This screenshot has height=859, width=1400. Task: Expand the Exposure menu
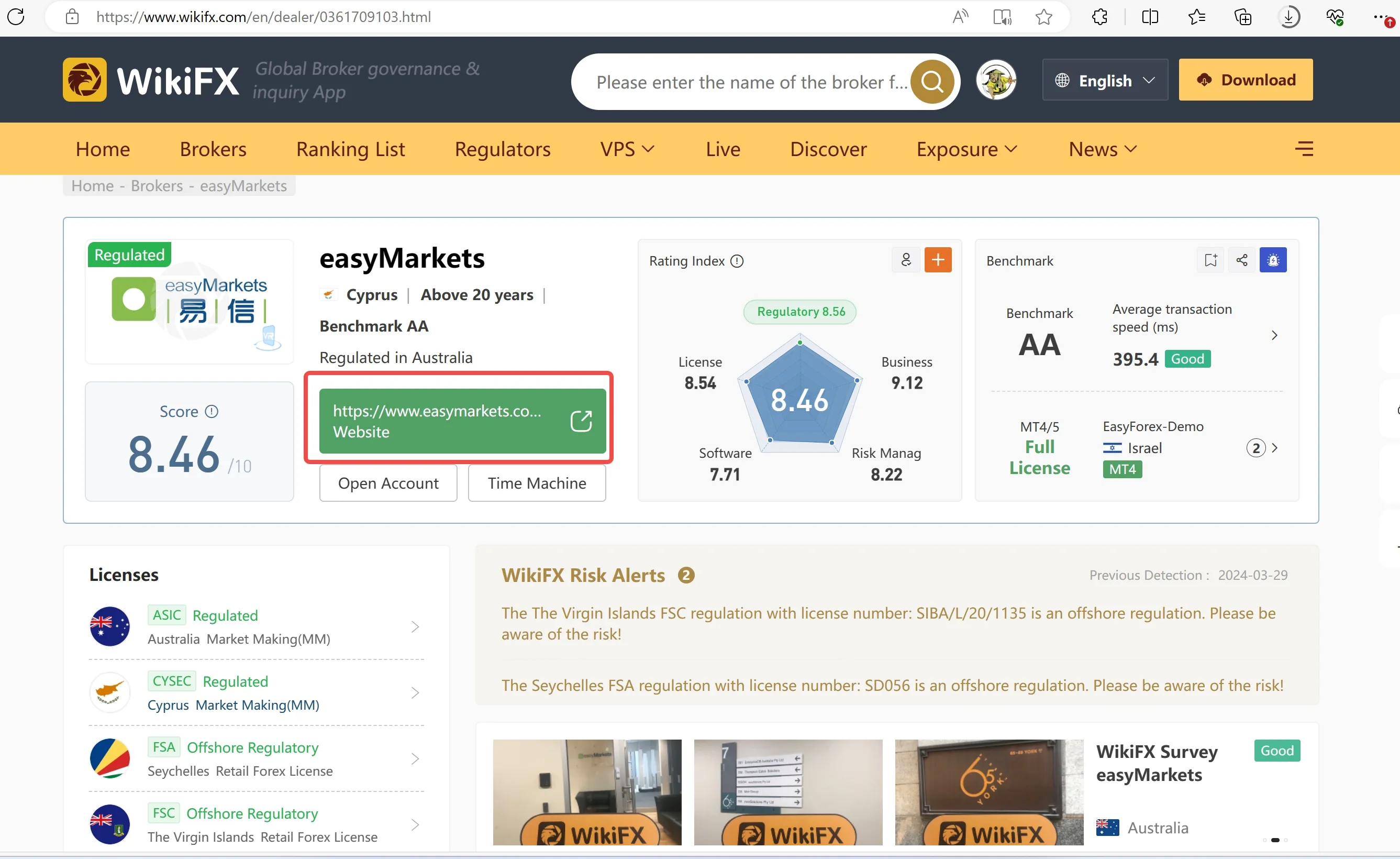[x=966, y=148]
